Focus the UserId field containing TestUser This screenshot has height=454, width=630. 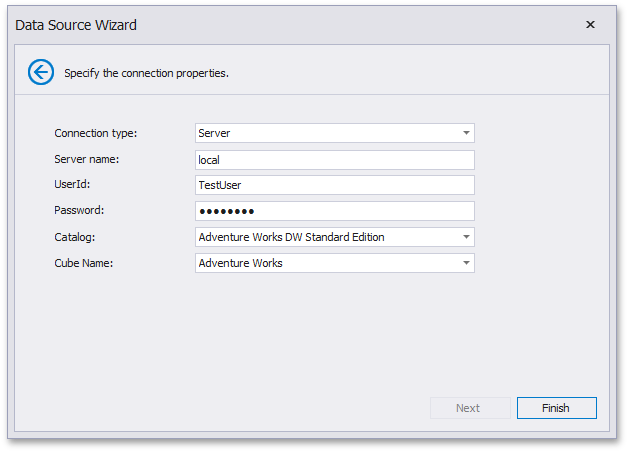(x=334, y=185)
